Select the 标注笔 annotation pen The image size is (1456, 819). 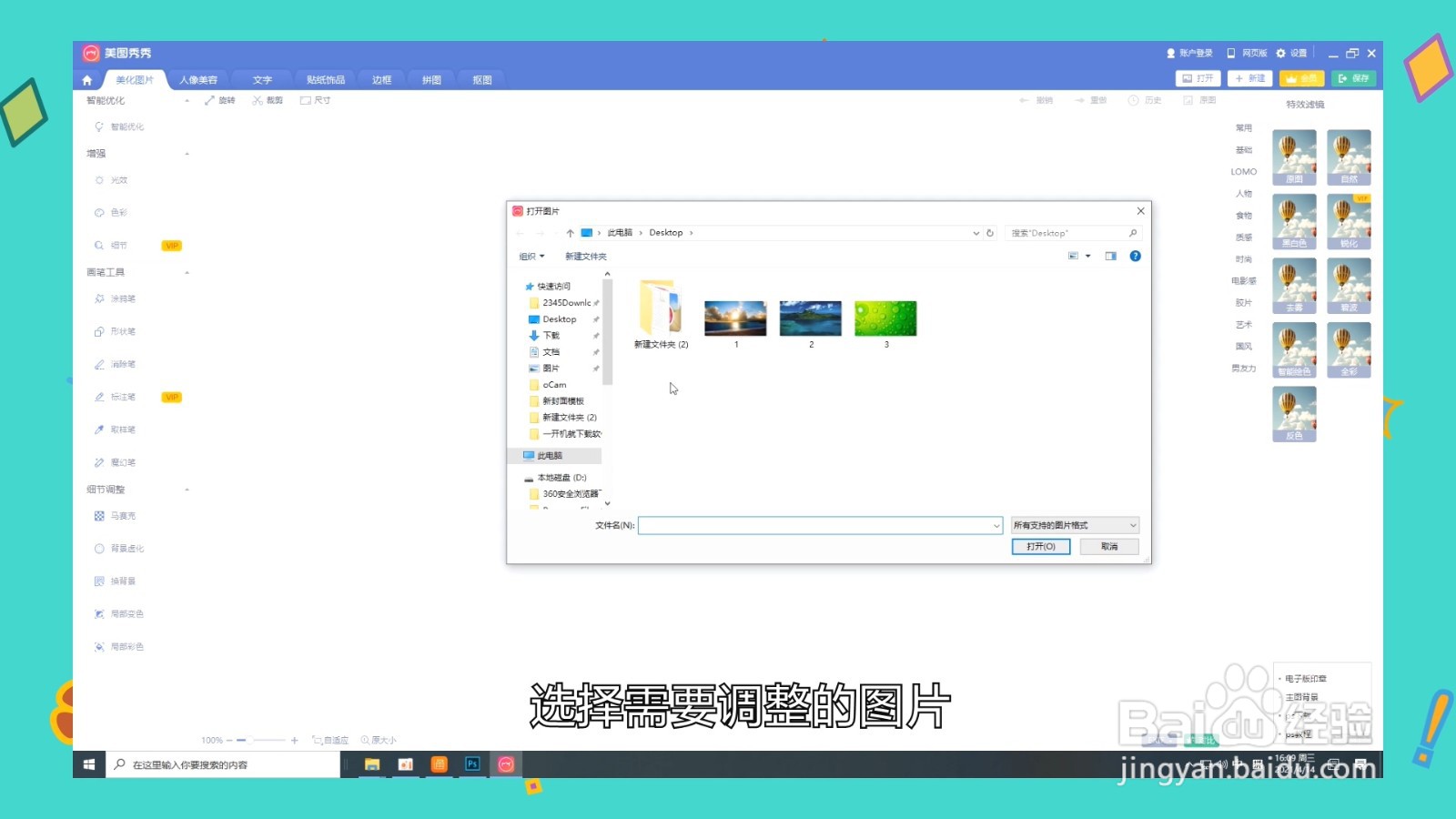[x=115, y=397]
